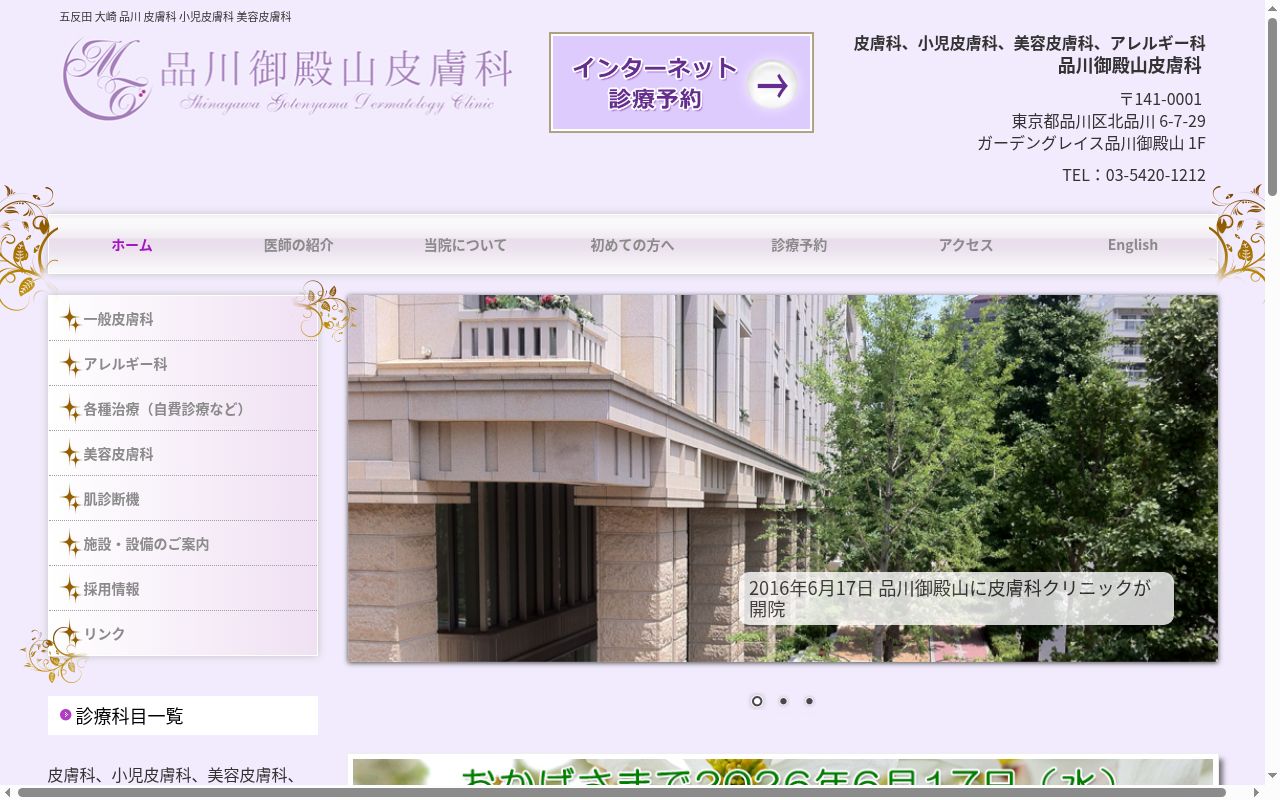This screenshot has height=800, width=1280.
Task: Open 各種治療（自費診療など） sidebar link
Action: click(183, 409)
